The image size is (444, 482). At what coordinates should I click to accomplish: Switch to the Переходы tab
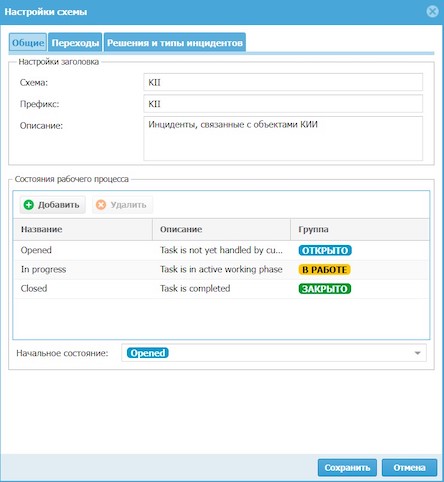[75, 43]
